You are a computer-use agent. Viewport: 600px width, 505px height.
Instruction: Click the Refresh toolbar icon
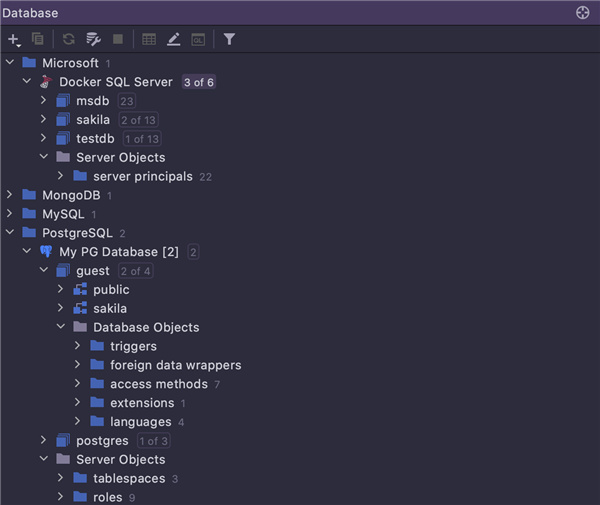tap(69, 39)
